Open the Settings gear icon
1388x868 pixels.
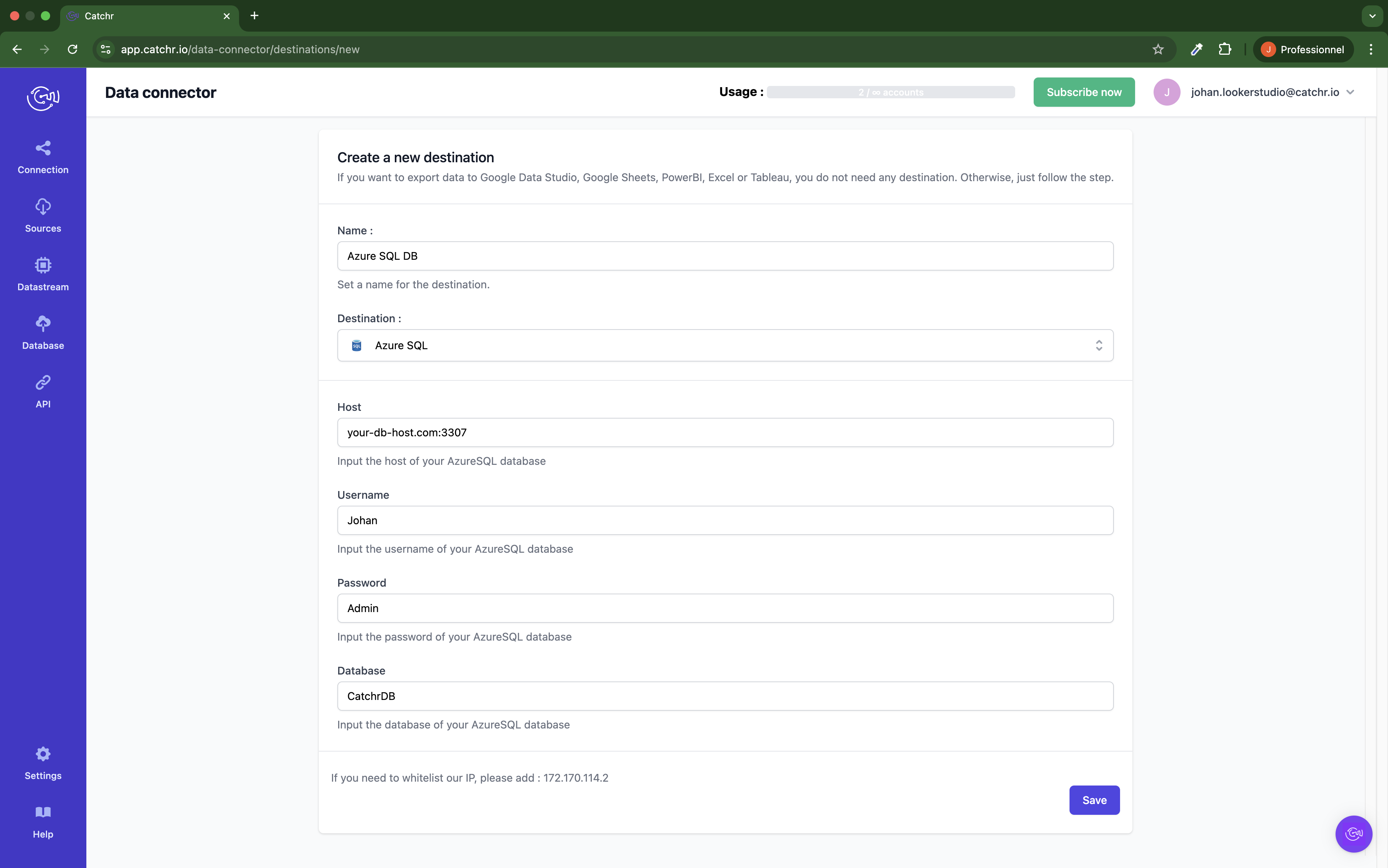click(43, 754)
